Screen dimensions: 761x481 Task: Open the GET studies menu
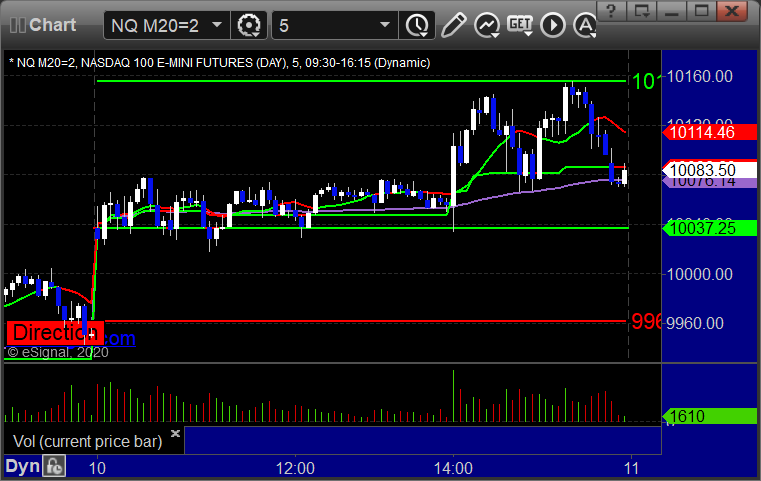(x=520, y=25)
